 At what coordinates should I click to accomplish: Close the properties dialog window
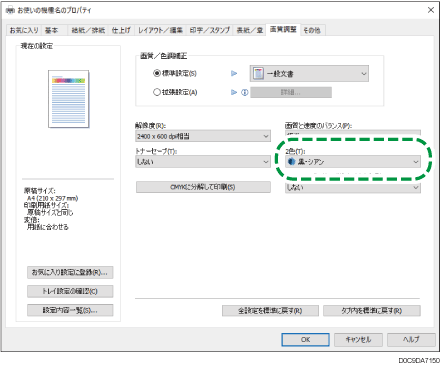coord(431,10)
